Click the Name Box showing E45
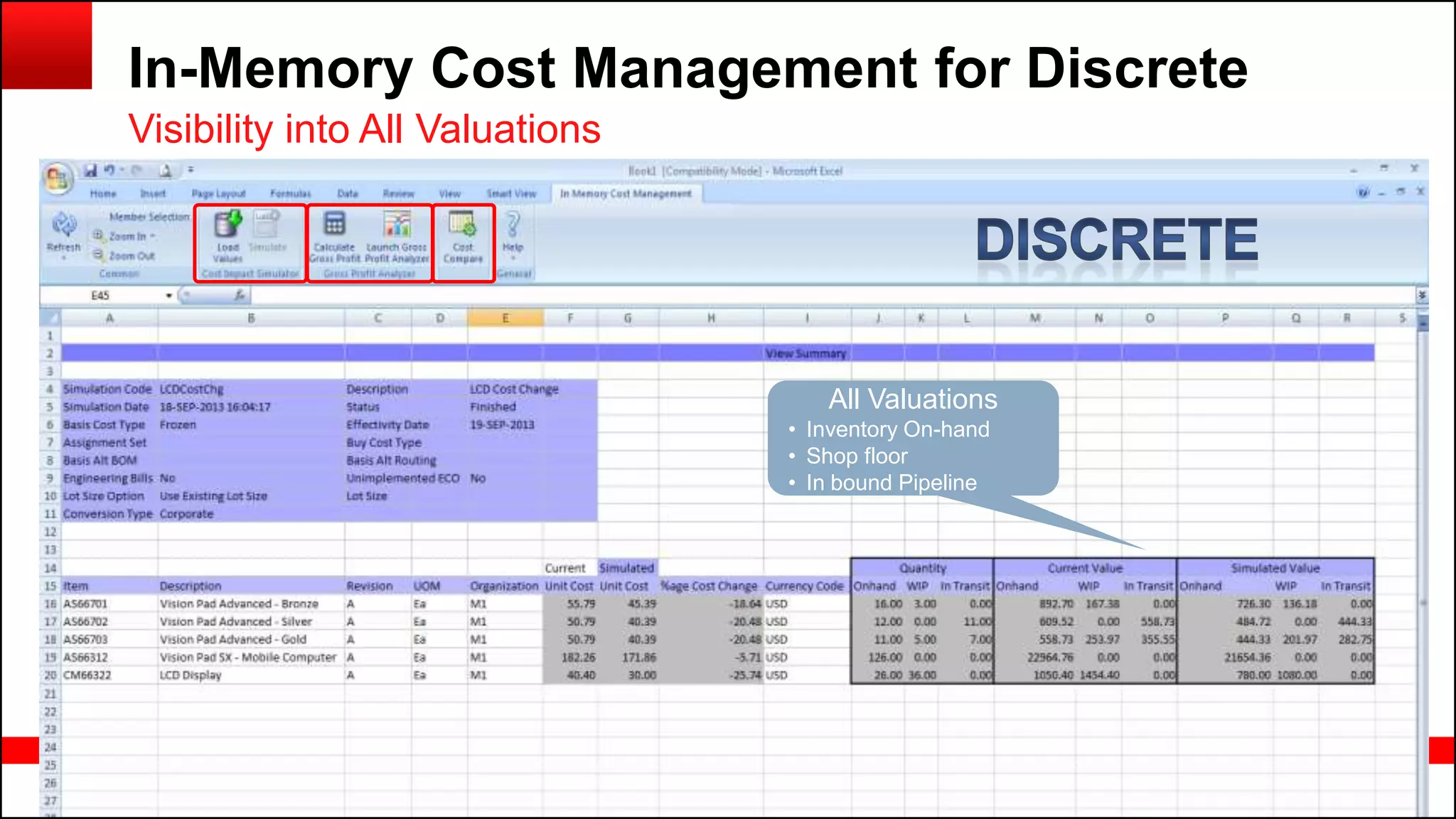This screenshot has height=819, width=1456. pos(100,296)
